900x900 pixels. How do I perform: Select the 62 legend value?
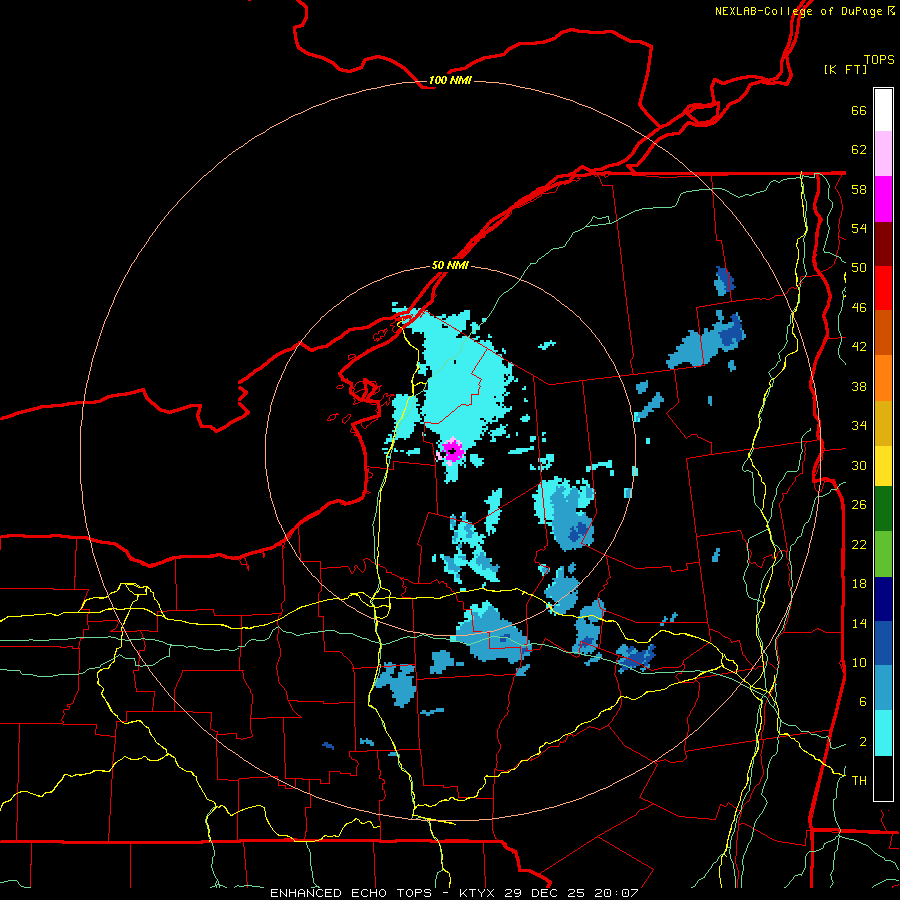[x=859, y=150]
